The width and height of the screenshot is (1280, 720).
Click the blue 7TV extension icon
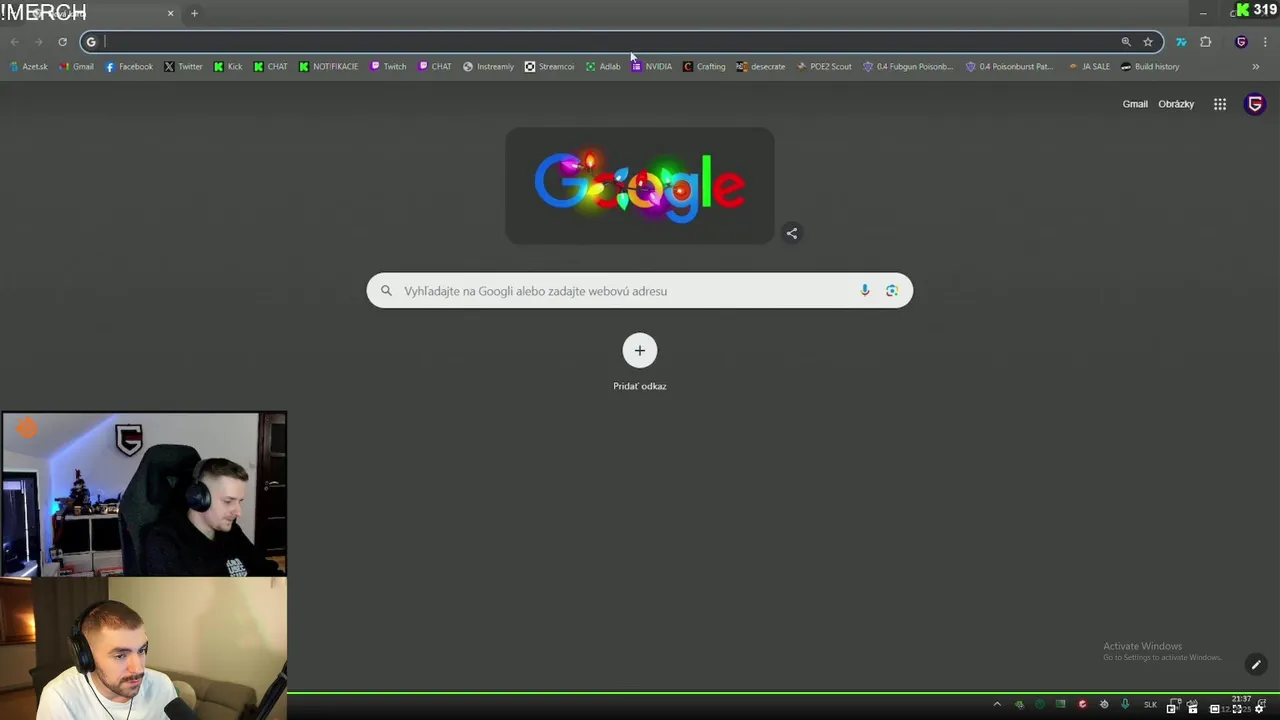tap(1181, 42)
